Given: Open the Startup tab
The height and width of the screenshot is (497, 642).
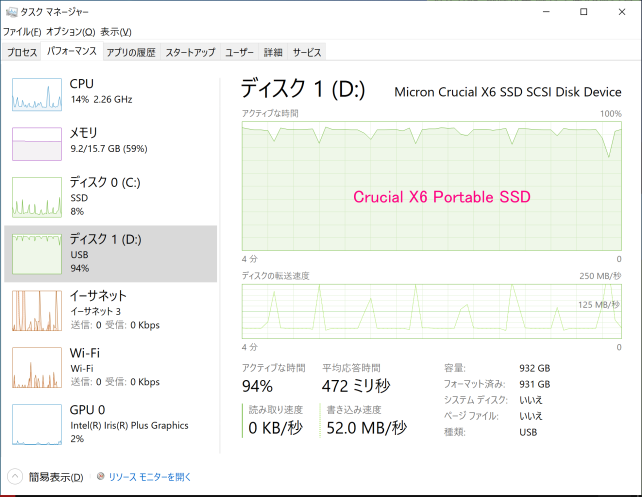Looking at the screenshot, I should tap(190, 51).
